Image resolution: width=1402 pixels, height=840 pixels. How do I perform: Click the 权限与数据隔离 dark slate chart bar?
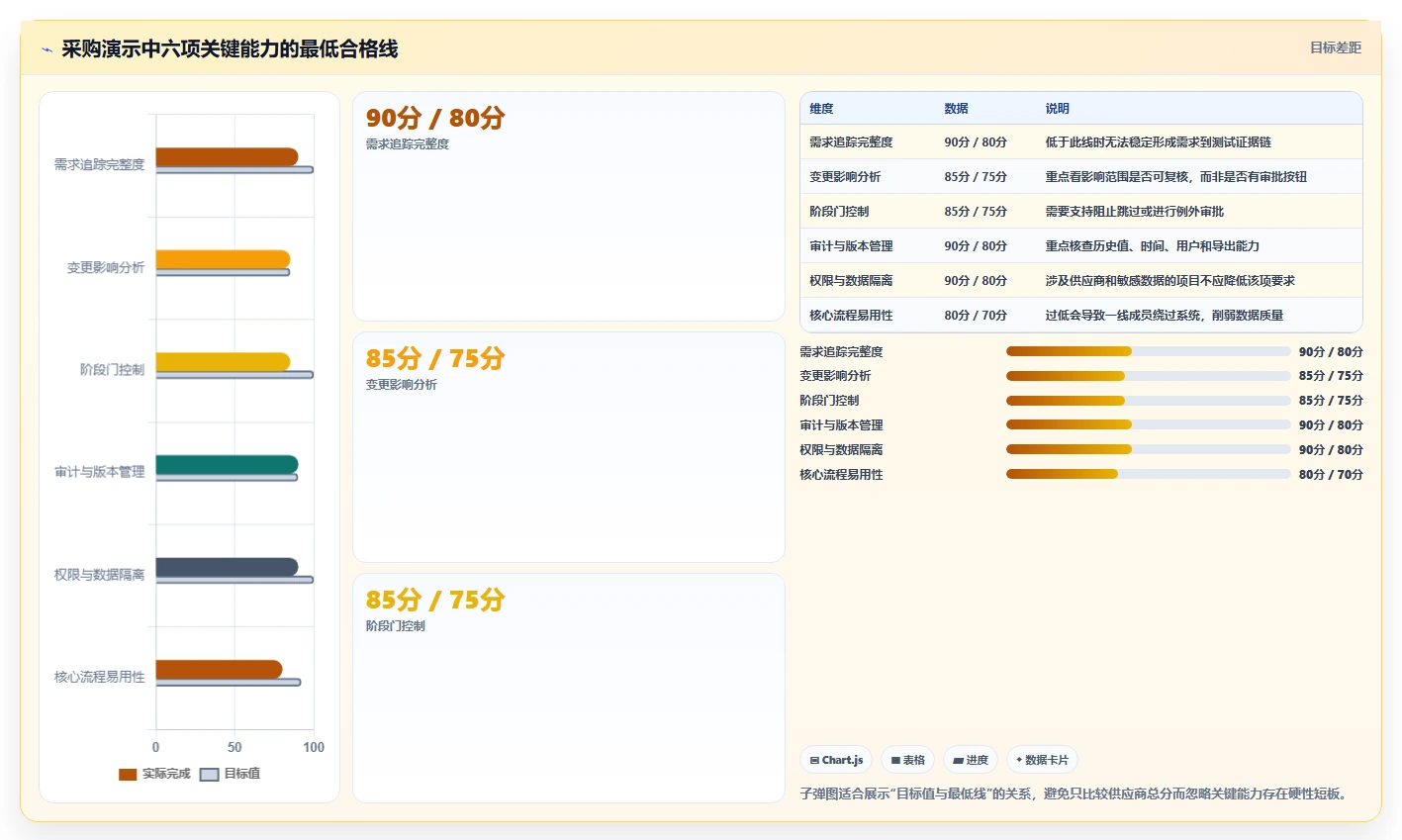pos(227,567)
